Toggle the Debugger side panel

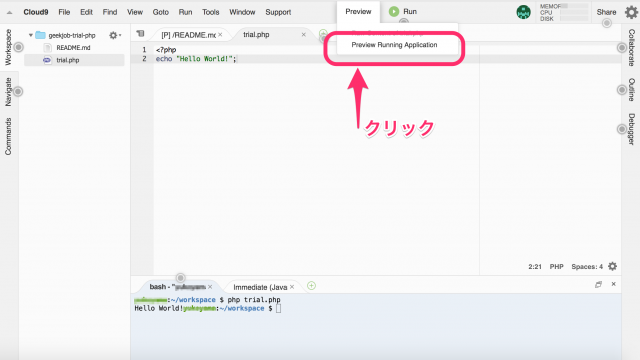coord(631,129)
